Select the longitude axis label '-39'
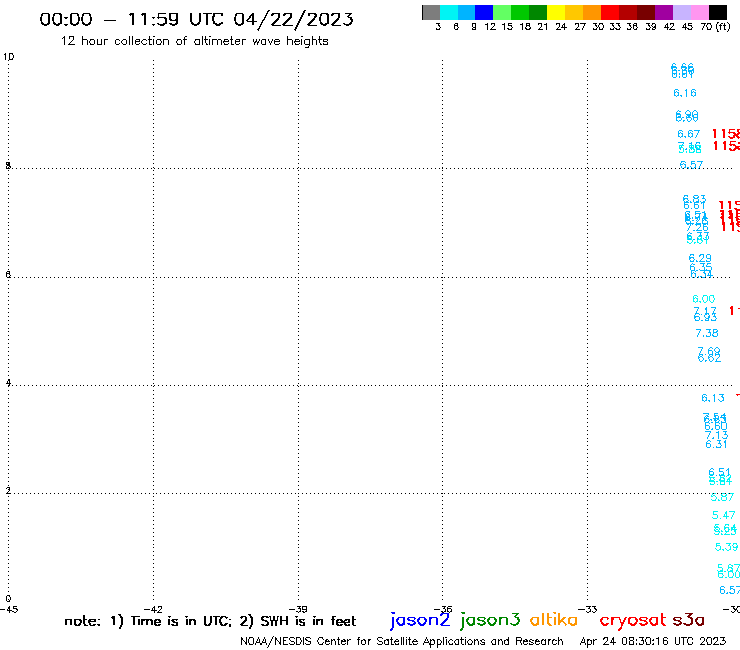Screen dimensions: 740x650 [x=298, y=609]
